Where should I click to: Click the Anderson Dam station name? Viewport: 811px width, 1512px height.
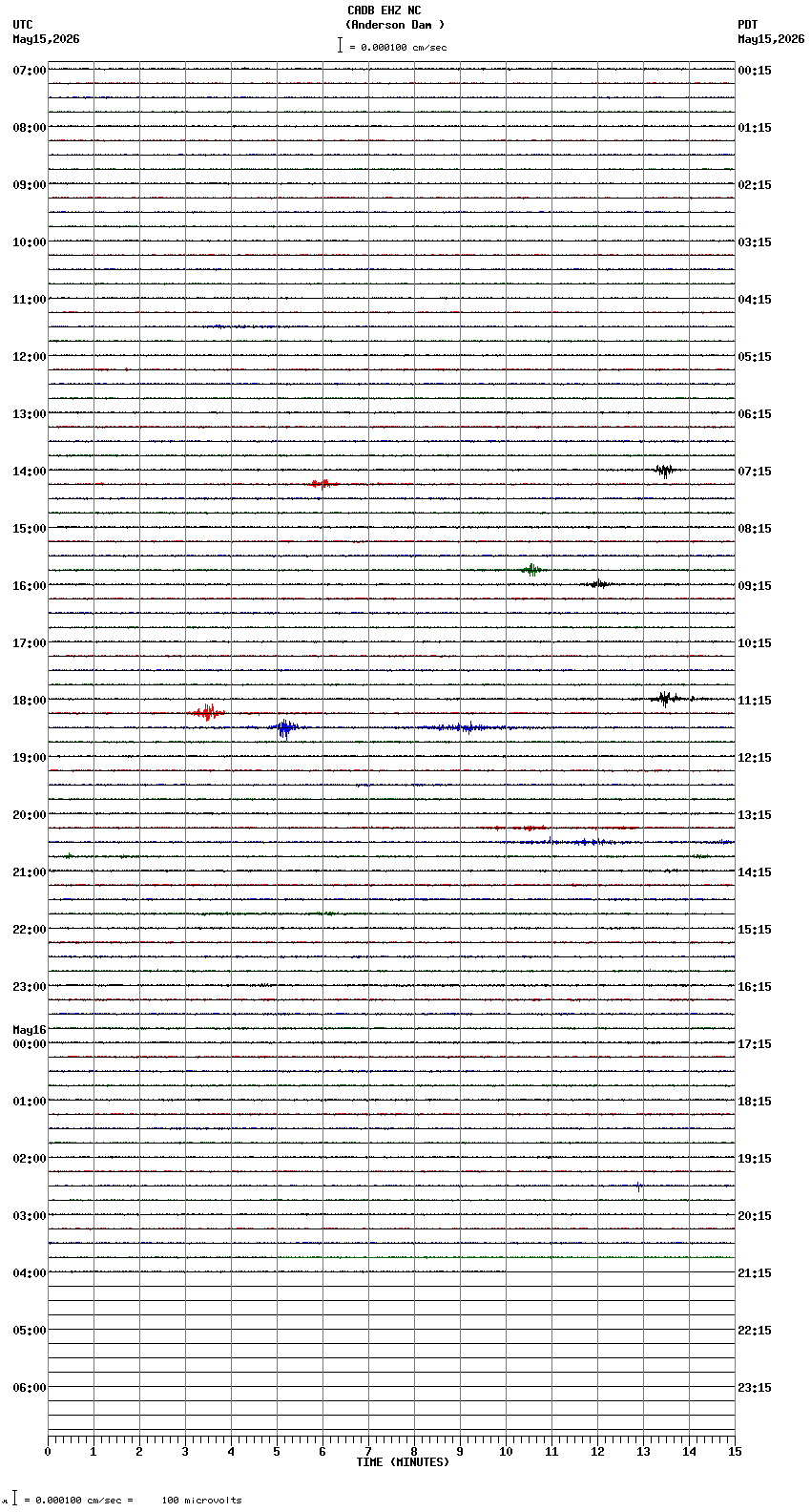(x=394, y=25)
